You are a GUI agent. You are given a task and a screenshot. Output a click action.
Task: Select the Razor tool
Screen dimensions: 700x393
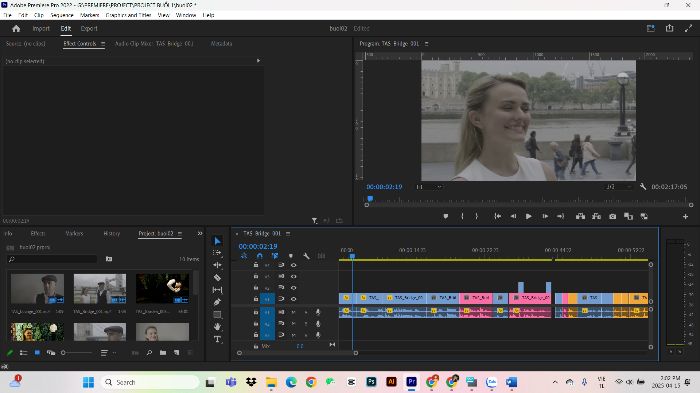coord(217,277)
